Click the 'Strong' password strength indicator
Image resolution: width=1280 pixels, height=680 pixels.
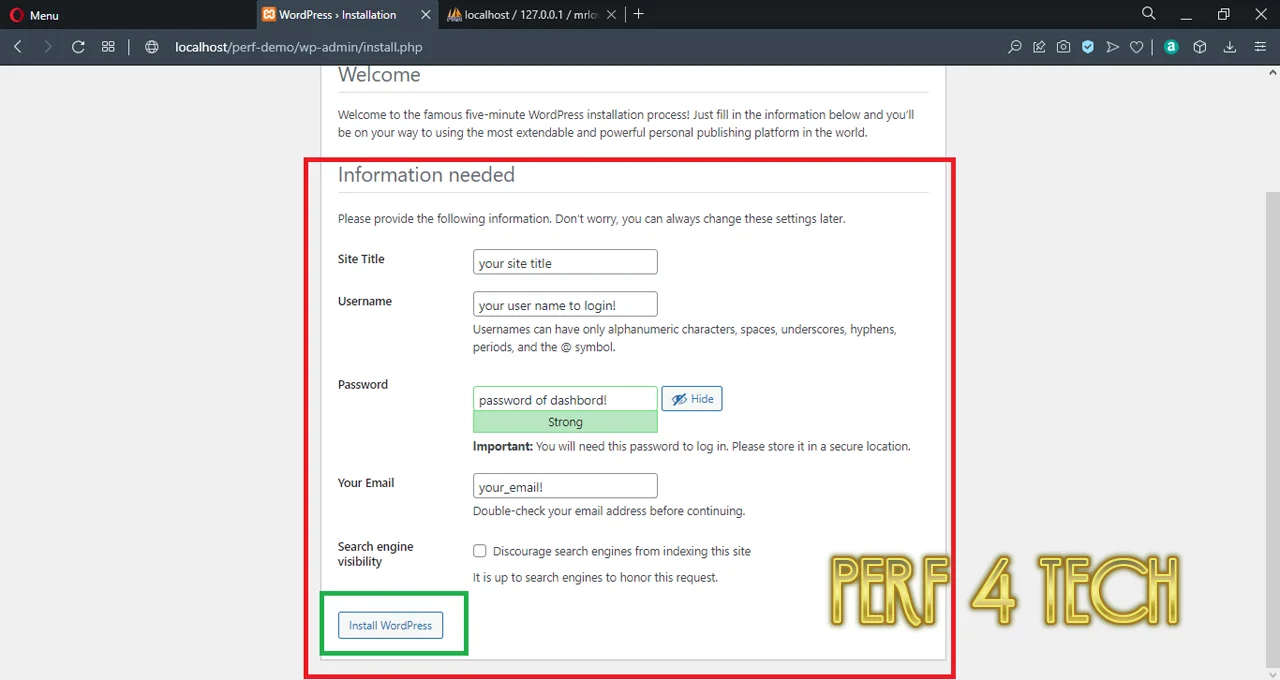coord(565,422)
